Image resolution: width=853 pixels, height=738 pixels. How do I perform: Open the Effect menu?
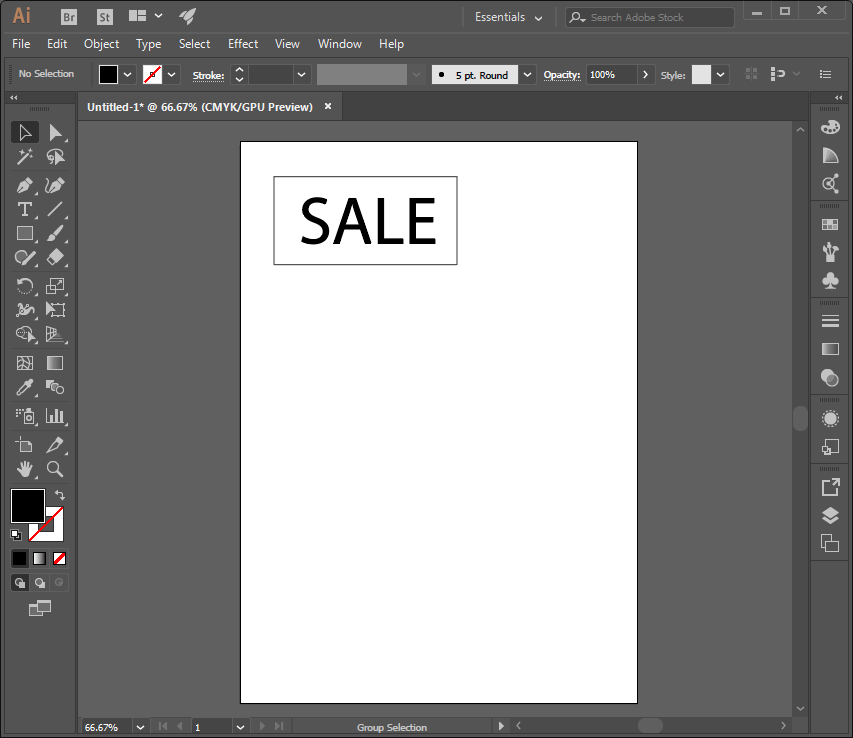click(243, 44)
